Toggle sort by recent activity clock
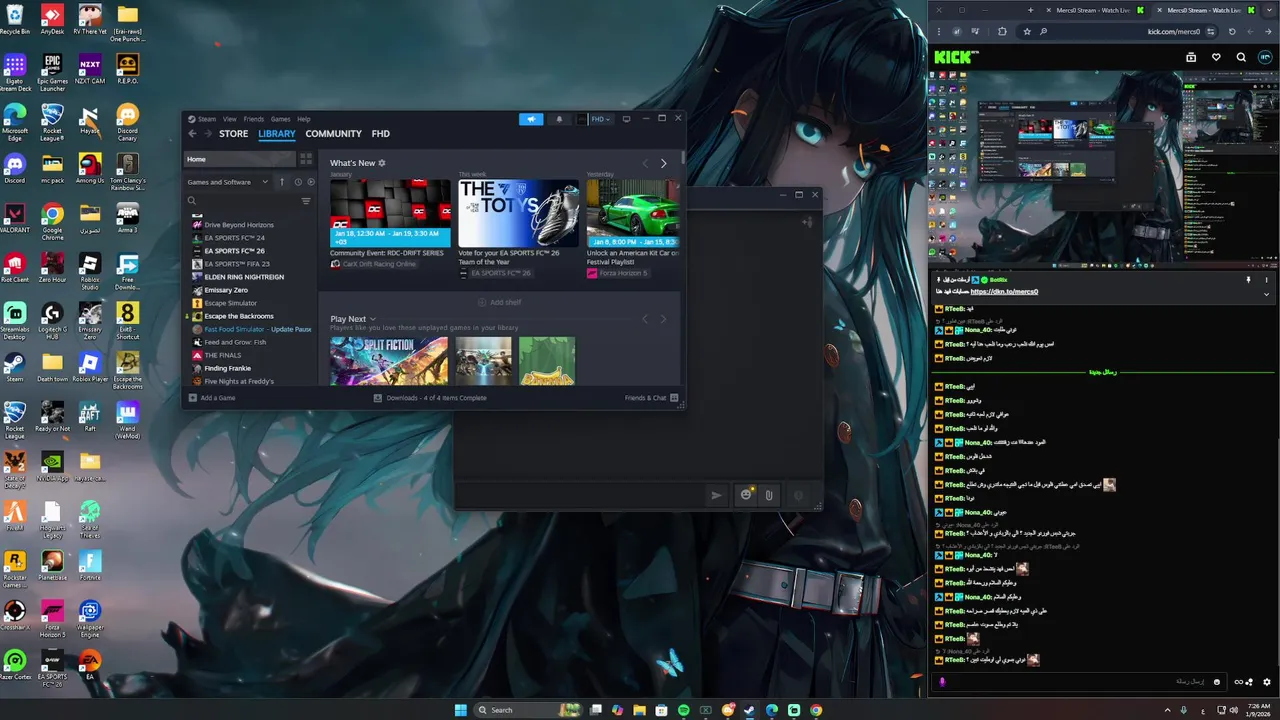Image resolution: width=1280 pixels, height=720 pixels. click(x=296, y=182)
